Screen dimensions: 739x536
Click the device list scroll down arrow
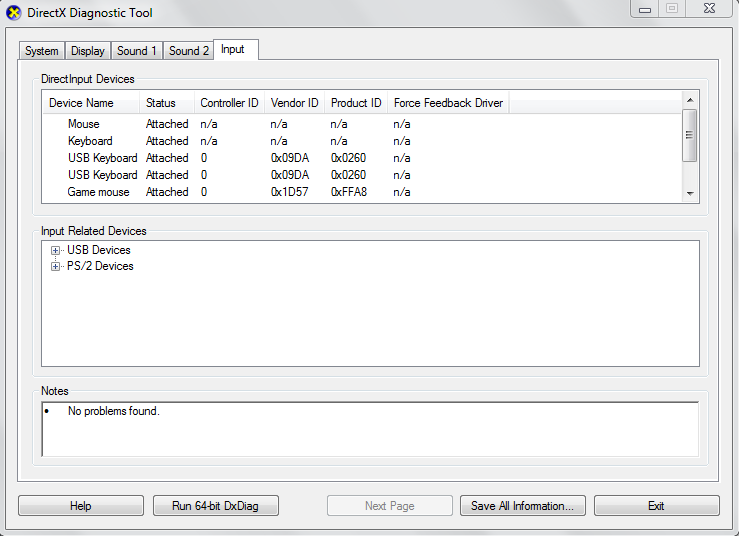(690, 193)
